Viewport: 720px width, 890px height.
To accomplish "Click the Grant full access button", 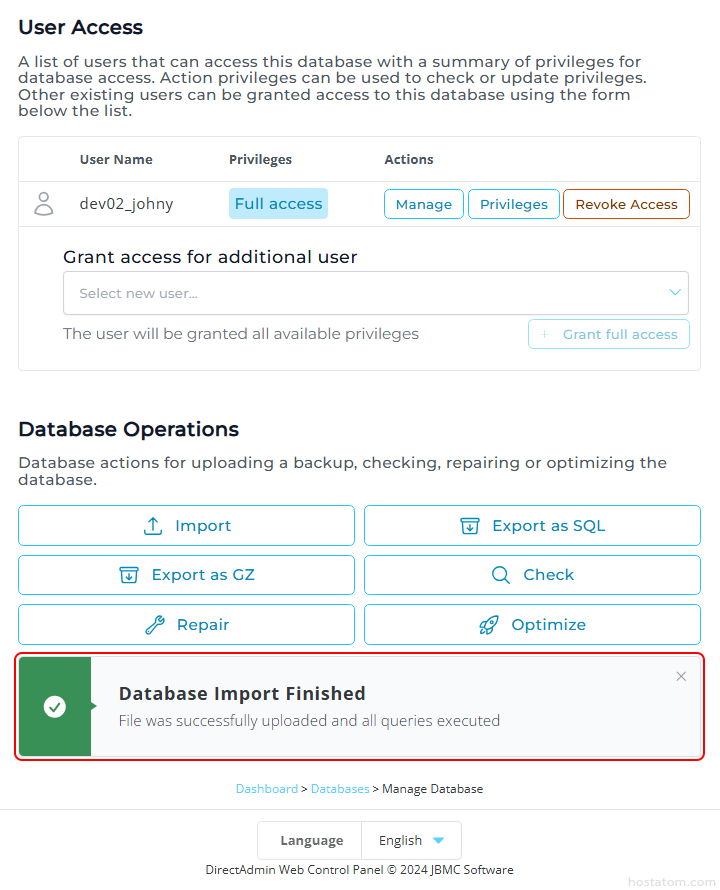I will [609, 334].
